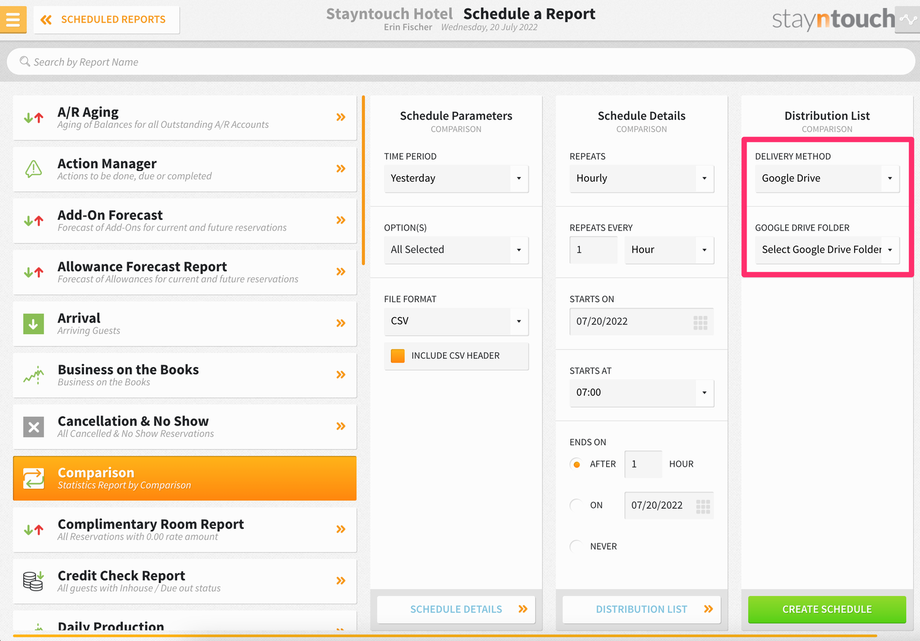Viewport: 920px width, 641px height.
Task: Click the Allowance Forecast Report arrows icon
Action: point(33,272)
